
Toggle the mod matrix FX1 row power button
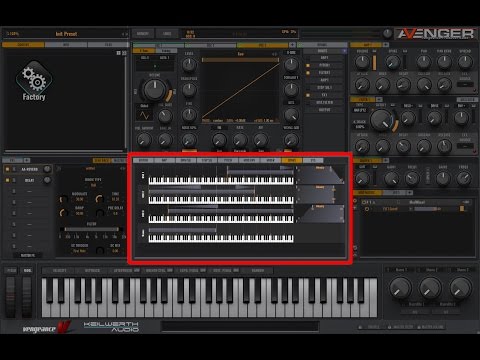point(367,209)
